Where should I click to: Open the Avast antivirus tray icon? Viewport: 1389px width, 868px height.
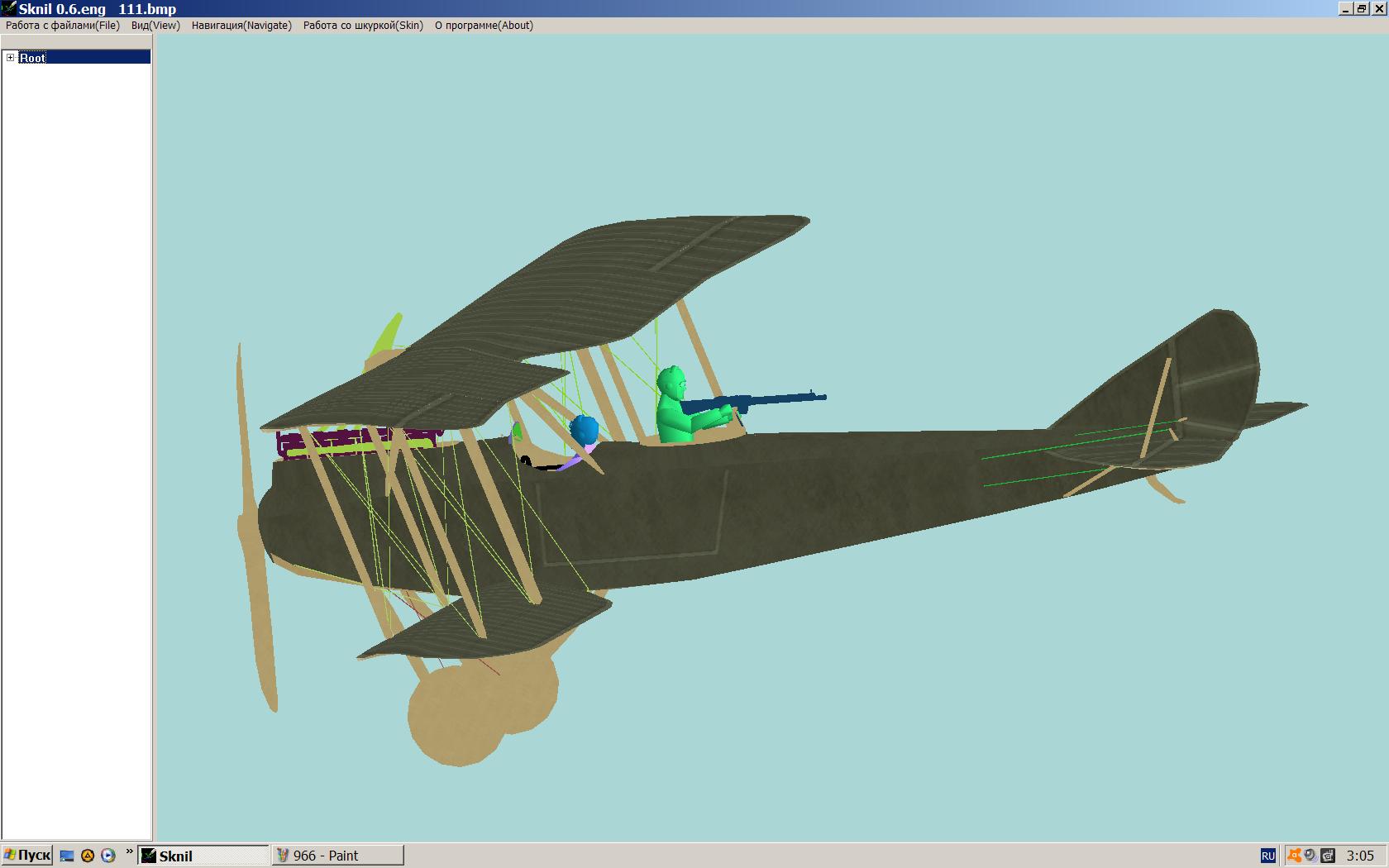pos(1294,856)
